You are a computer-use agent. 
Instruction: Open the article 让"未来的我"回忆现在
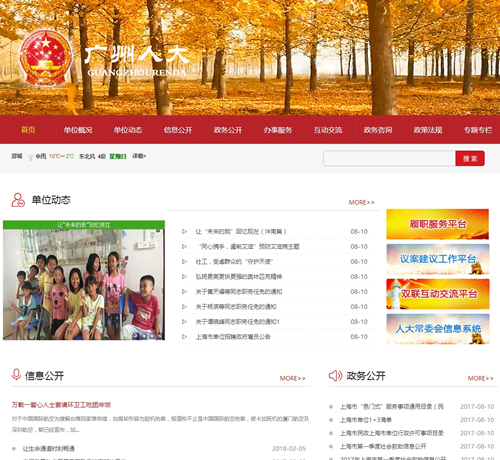(241, 231)
